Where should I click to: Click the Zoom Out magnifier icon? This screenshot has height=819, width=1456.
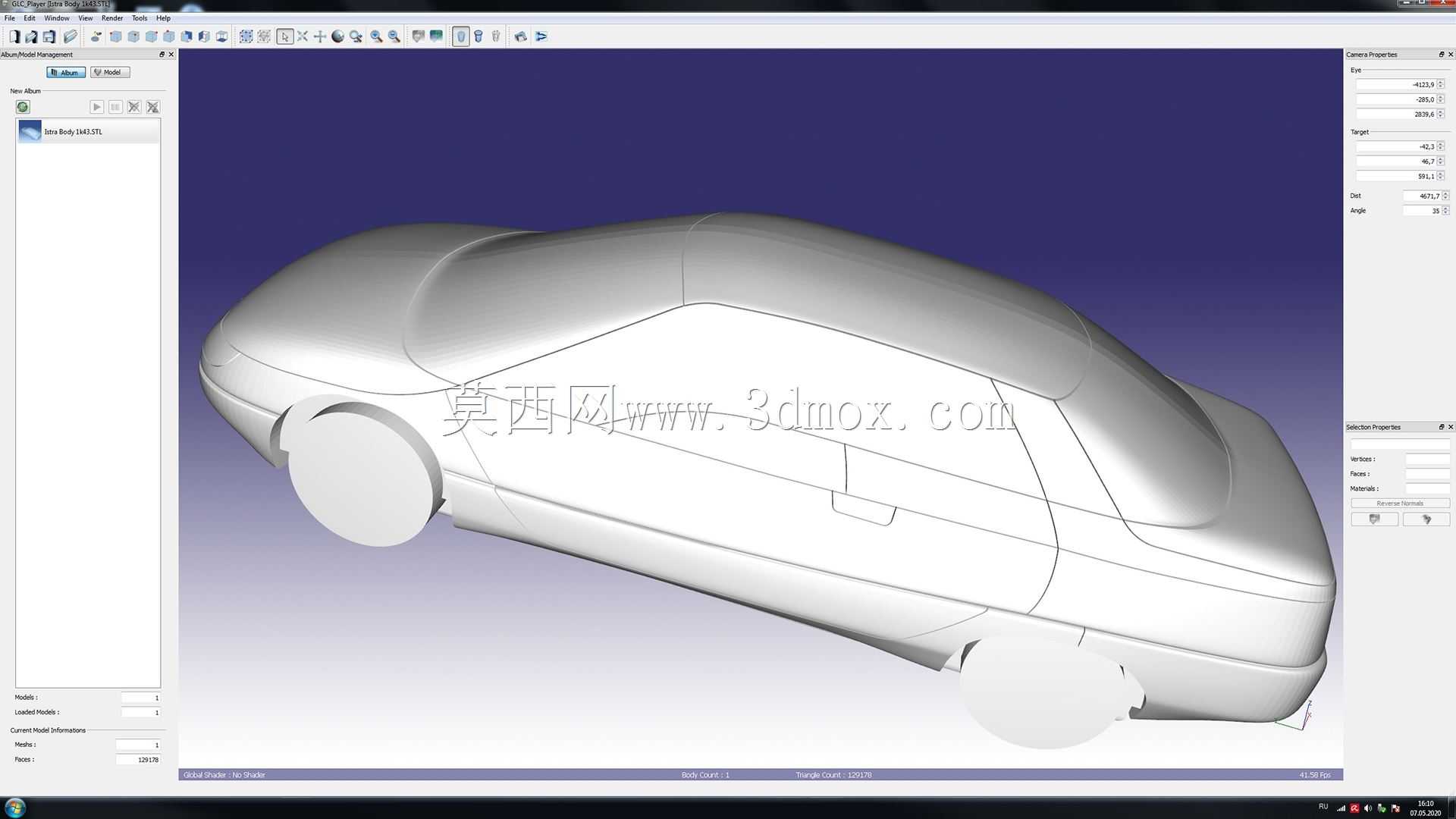[394, 36]
